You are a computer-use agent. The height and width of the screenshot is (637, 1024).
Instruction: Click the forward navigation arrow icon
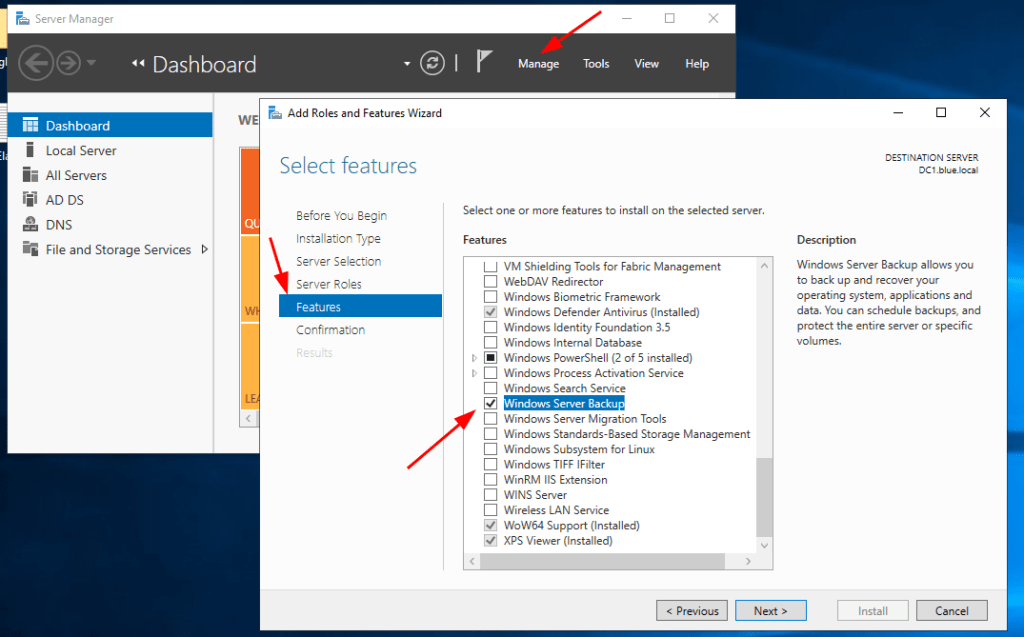pos(68,64)
